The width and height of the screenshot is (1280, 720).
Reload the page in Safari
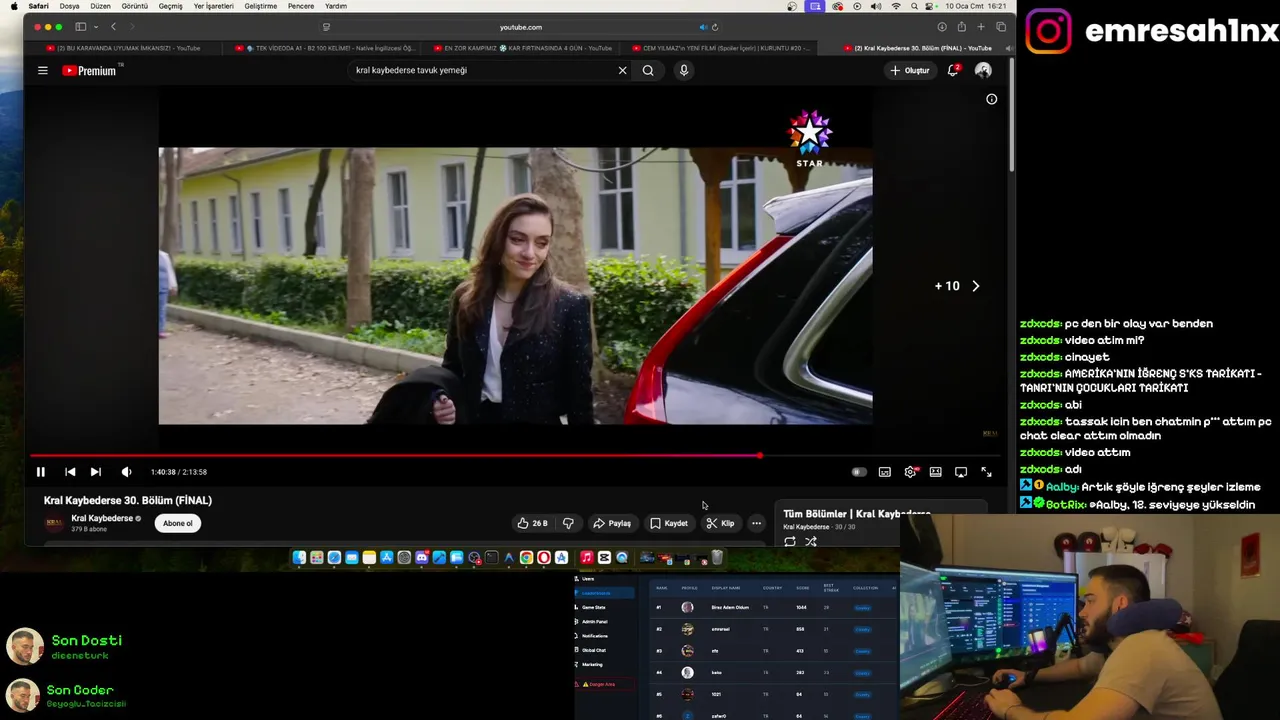coord(715,27)
